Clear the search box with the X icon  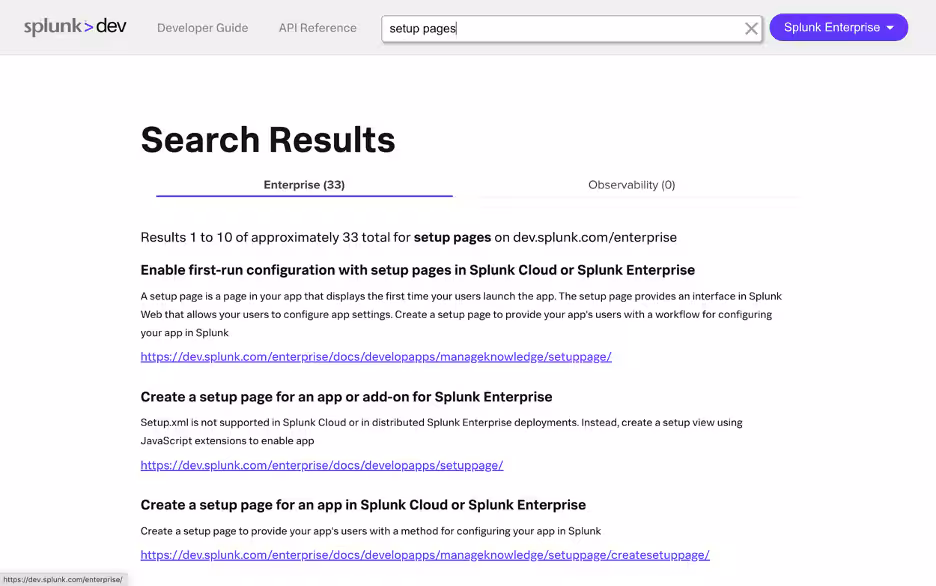click(751, 29)
